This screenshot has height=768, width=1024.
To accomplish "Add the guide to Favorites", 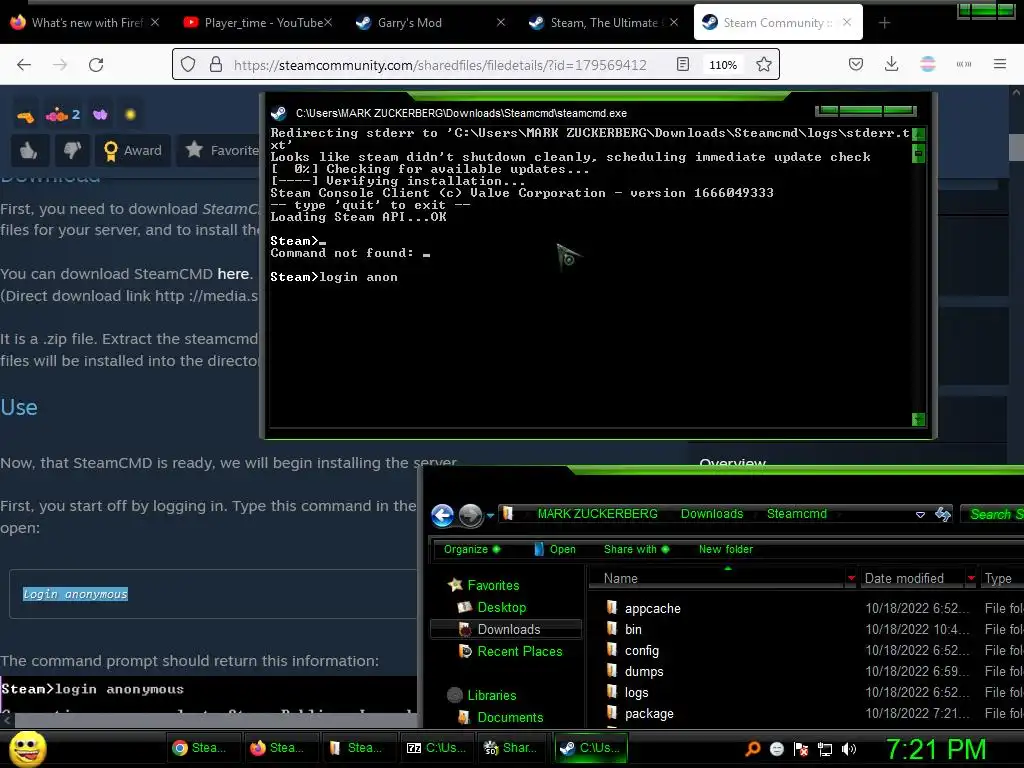I will point(221,151).
